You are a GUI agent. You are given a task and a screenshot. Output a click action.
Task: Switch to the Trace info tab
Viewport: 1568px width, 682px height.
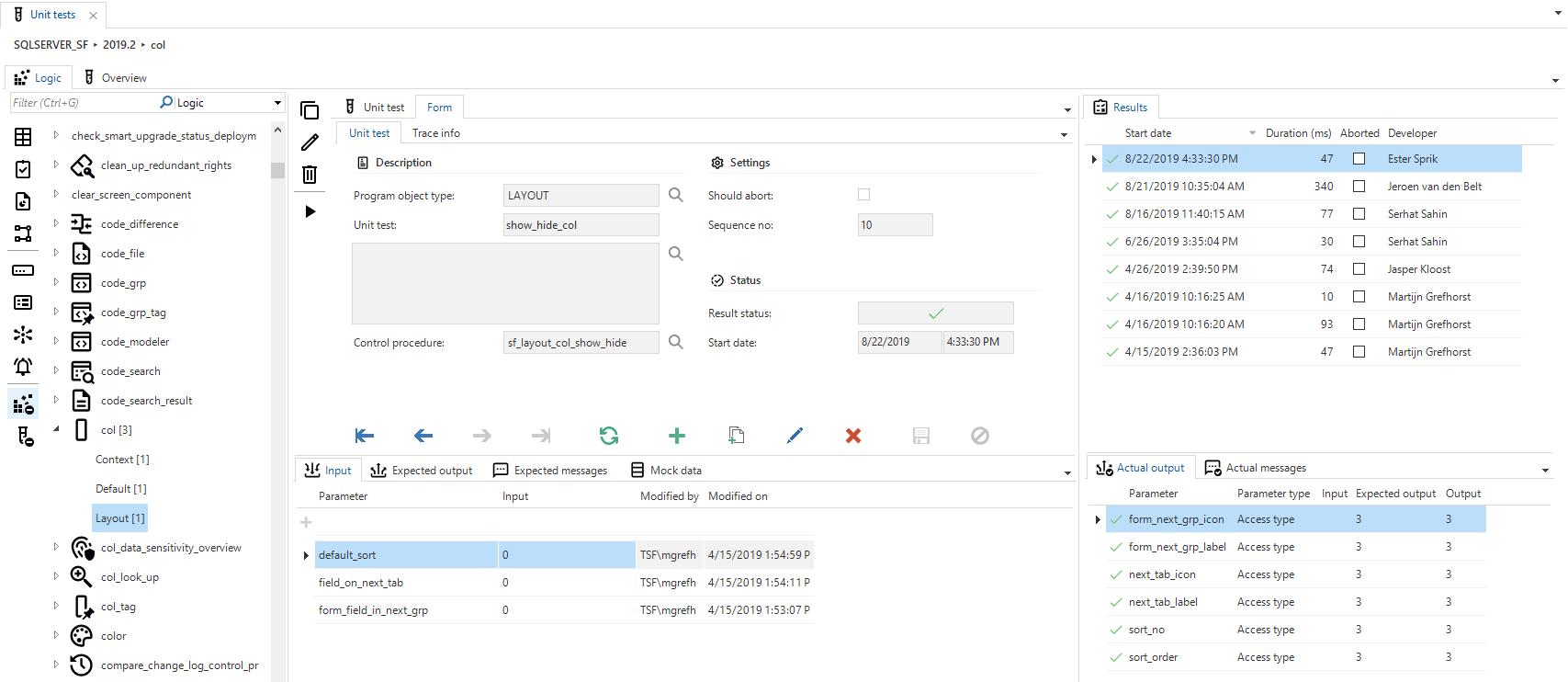click(435, 133)
